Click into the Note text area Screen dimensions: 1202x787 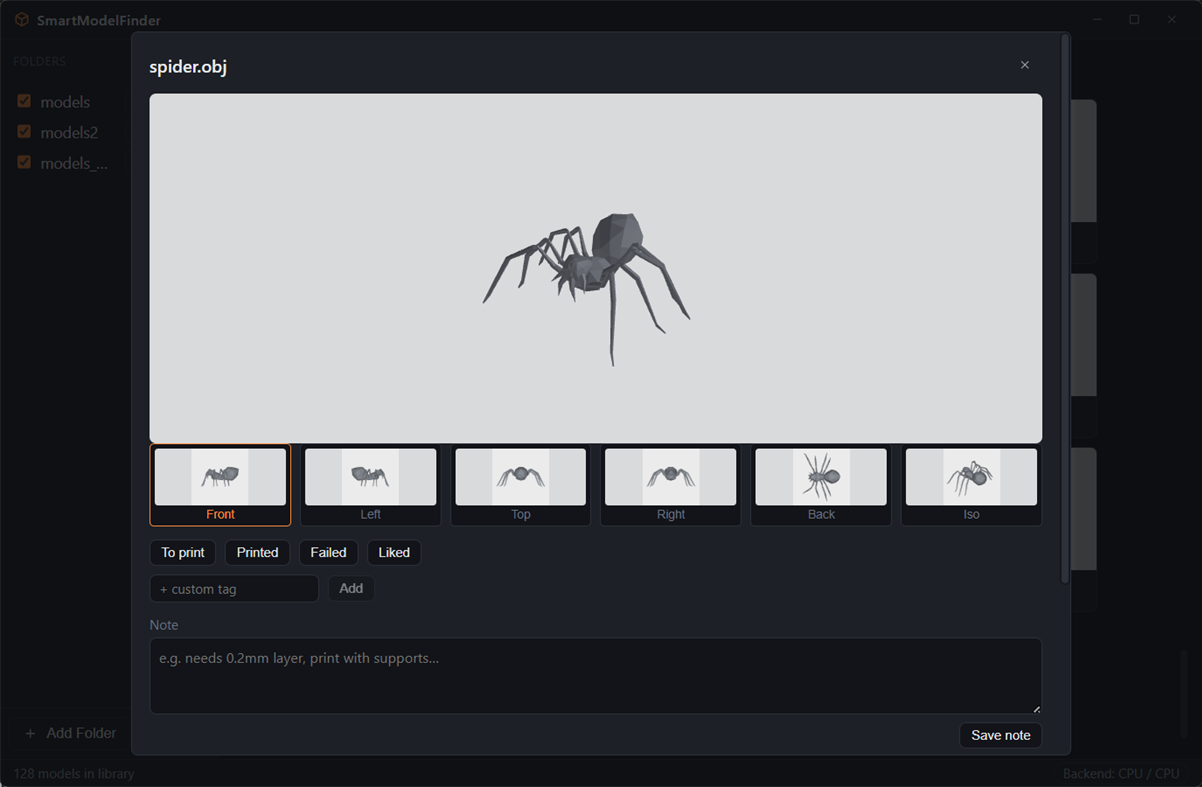[596, 676]
